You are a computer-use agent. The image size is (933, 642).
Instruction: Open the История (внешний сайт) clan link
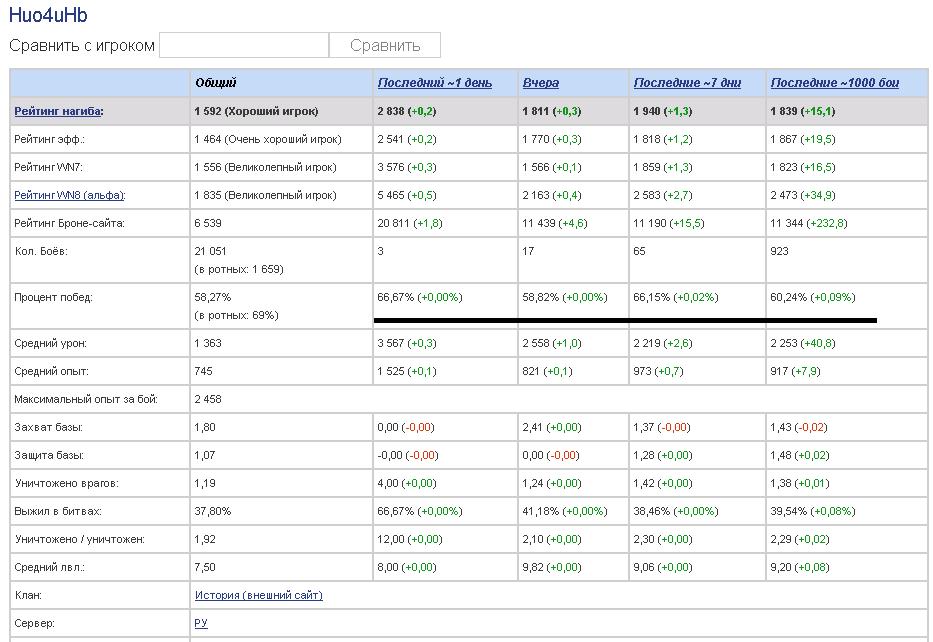click(258, 596)
